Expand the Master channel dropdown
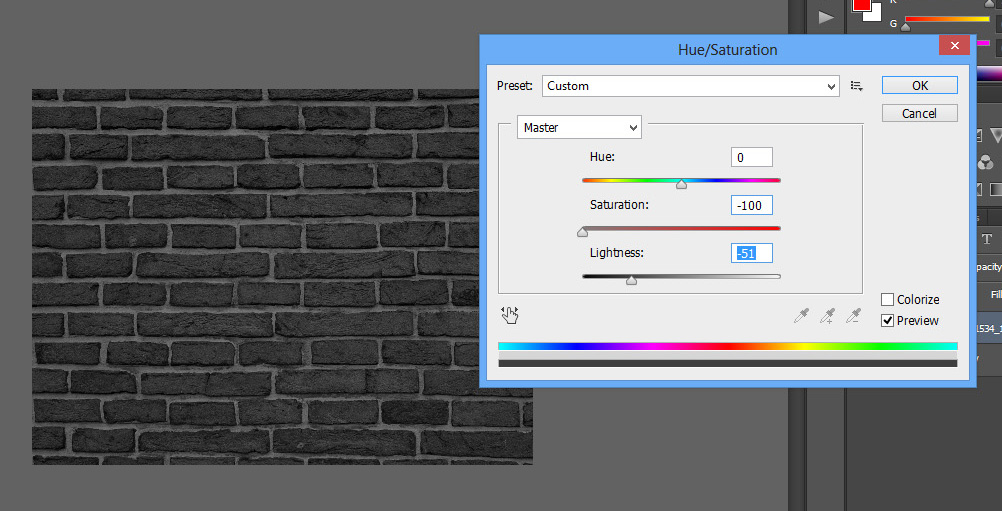1002x511 pixels. point(579,128)
